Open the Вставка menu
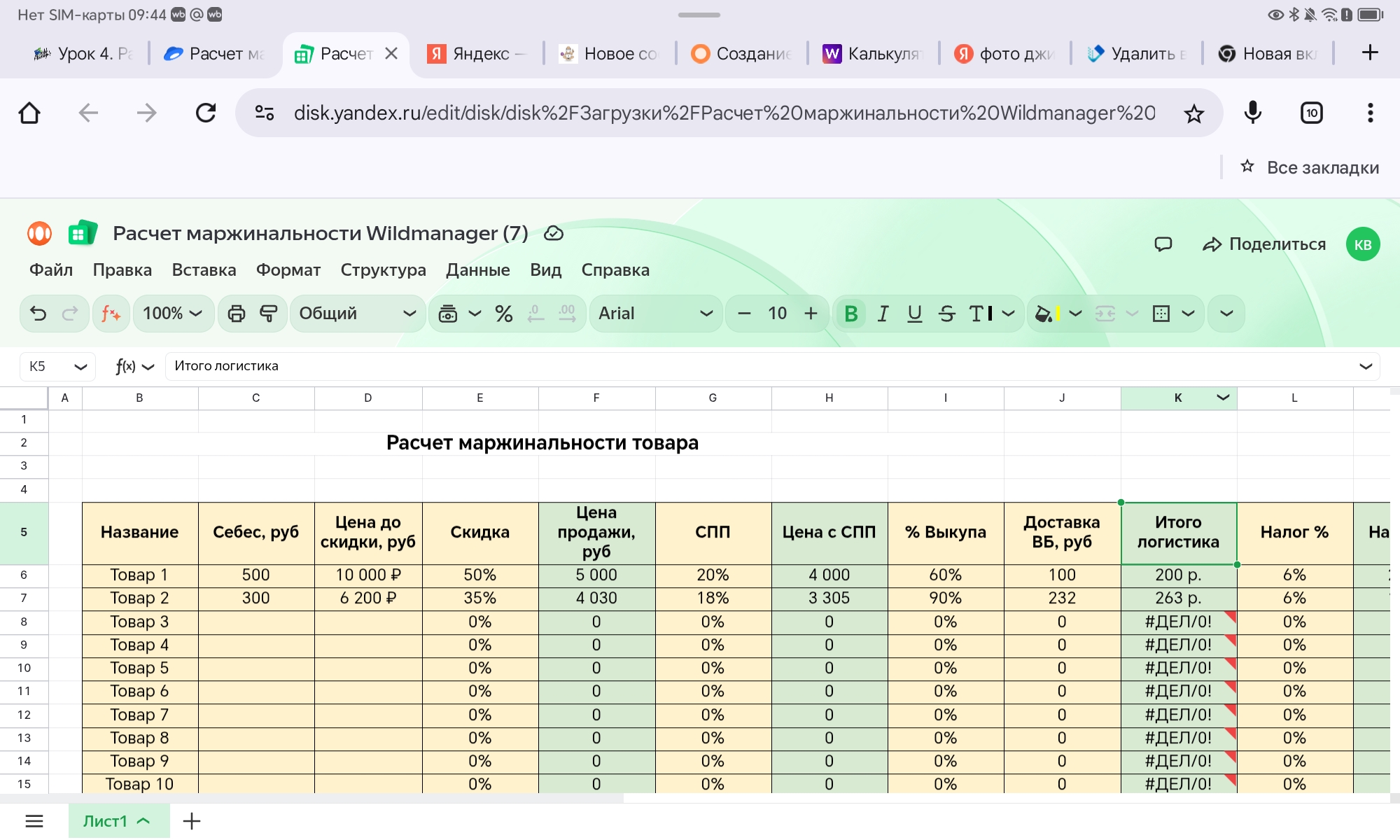This screenshot has height=840, width=1400. point(204,270)
